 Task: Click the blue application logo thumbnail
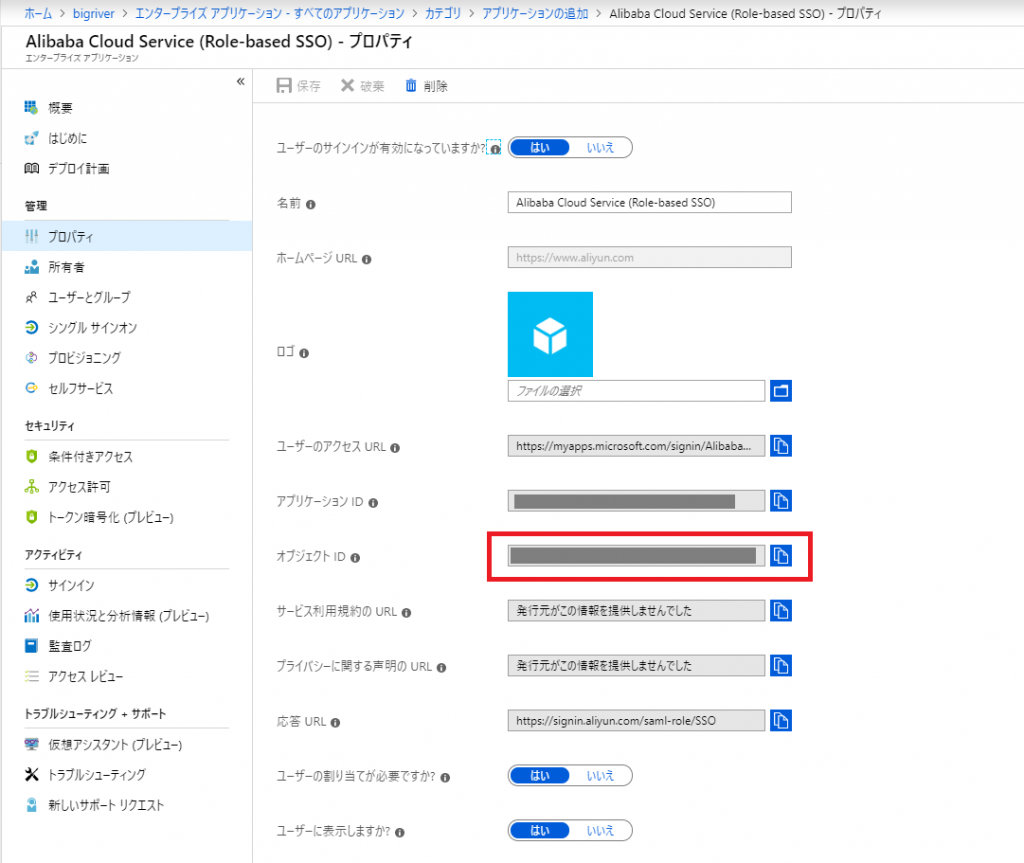[551, 334]
